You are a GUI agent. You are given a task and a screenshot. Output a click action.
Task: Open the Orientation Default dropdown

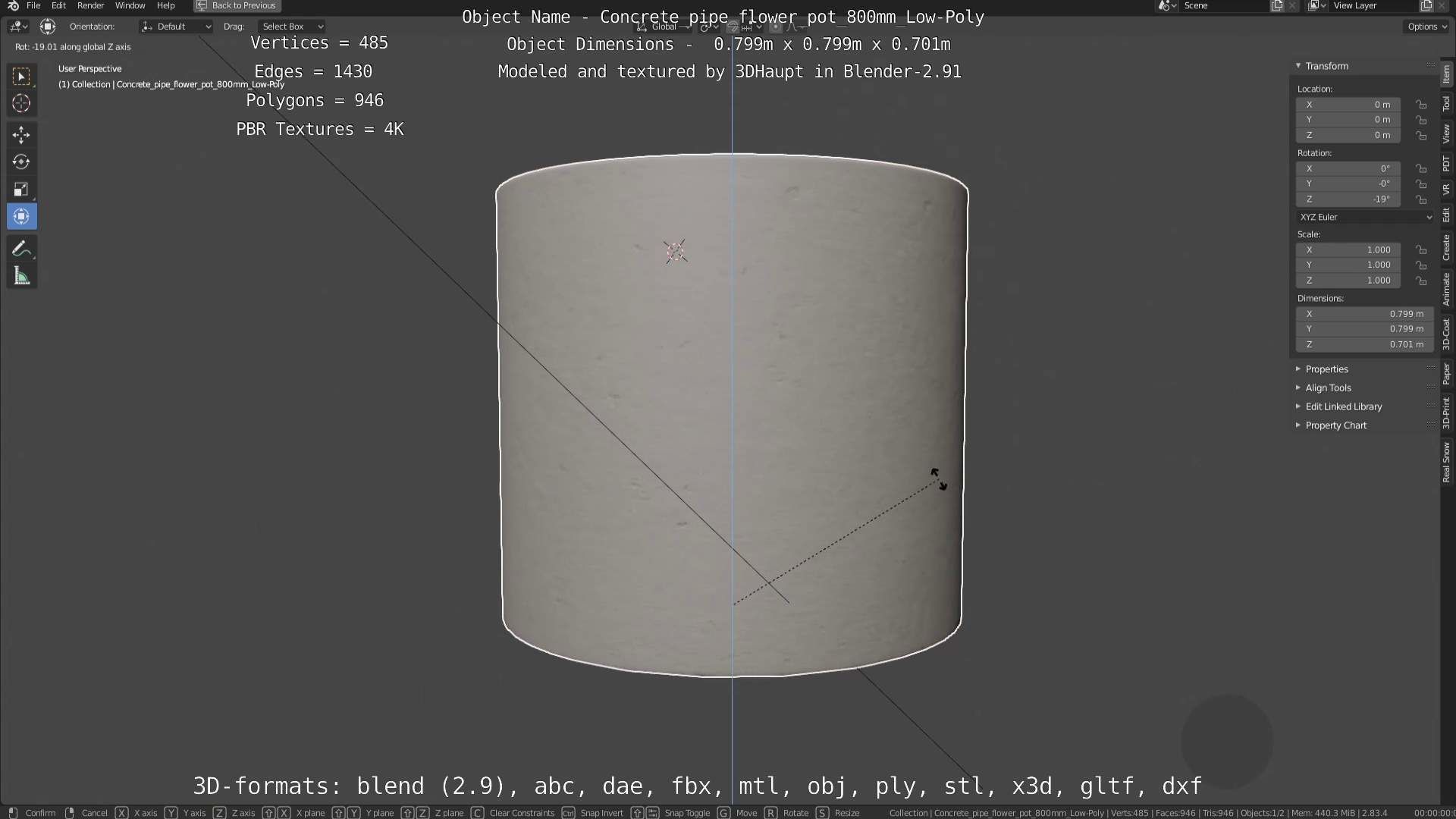pyautogui.click(x=176, y=27)
